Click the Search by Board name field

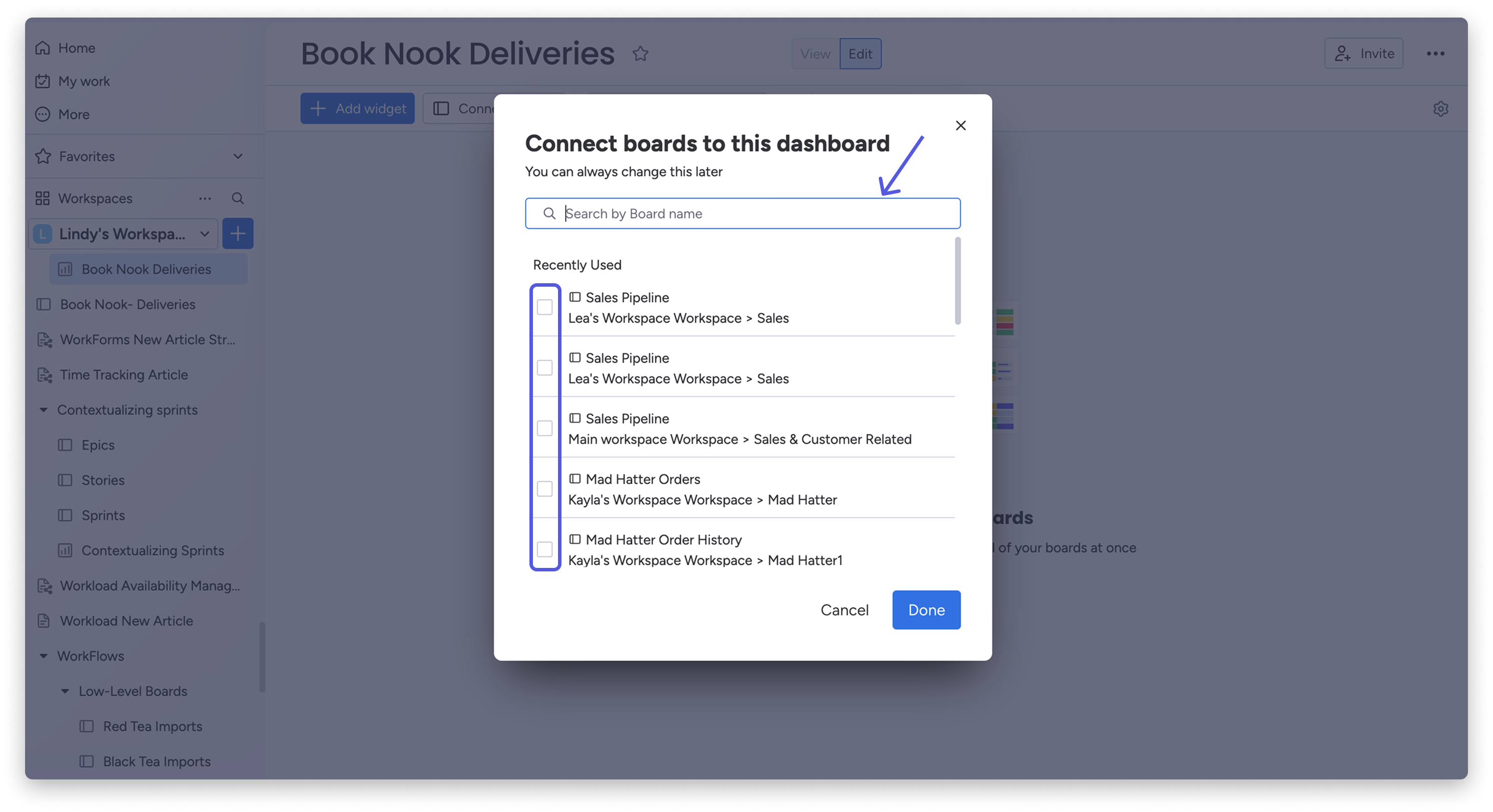click(742, 214)
